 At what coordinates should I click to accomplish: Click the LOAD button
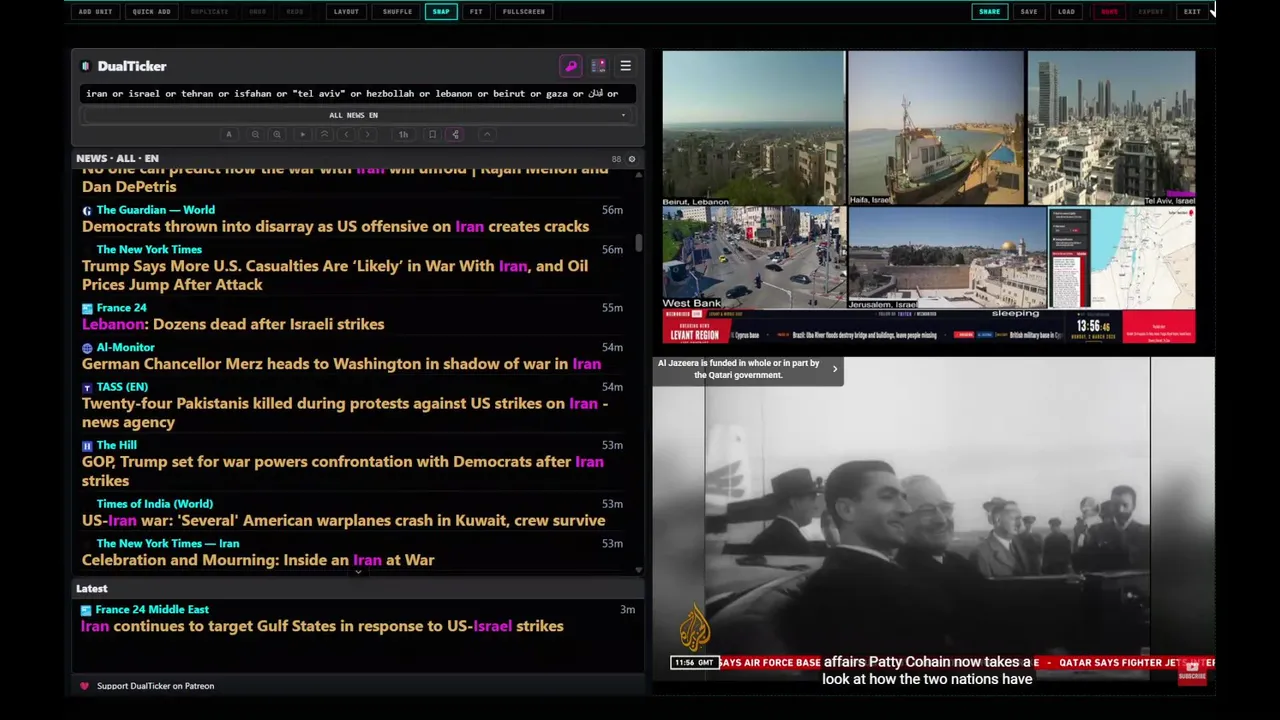[1067, 12]
